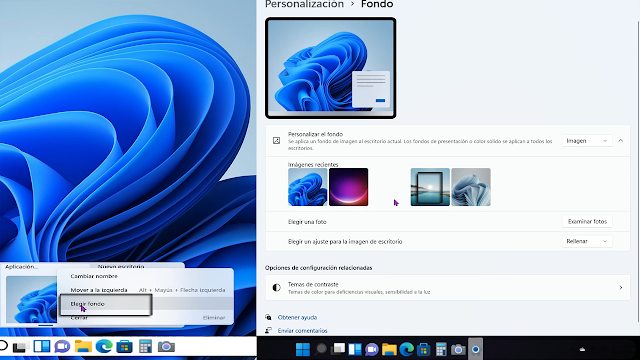This screenshot has width=640, height=360.
Task: Launch Camera from the dark taskbar
Action: pos(458,349)
